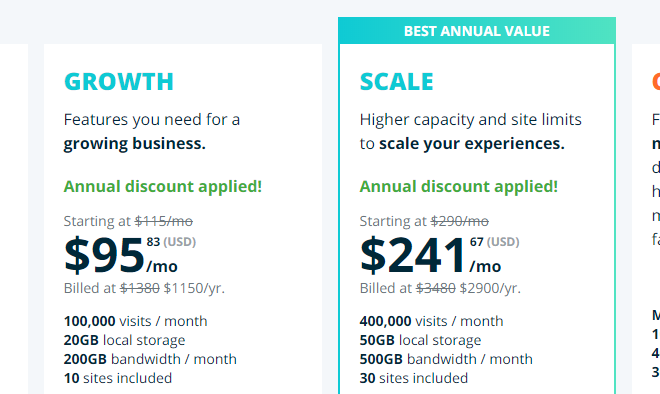Click '50GB local storage' feature
The width and height of the screenshot is (660, 394).
[420, 340]
